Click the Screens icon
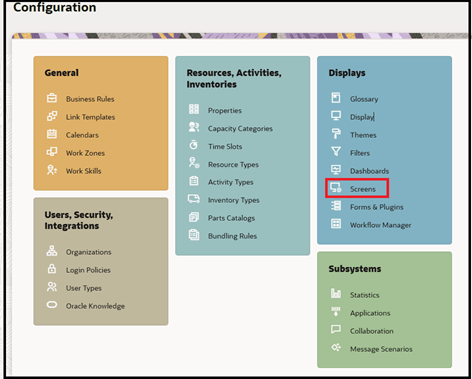 (336, 188)
